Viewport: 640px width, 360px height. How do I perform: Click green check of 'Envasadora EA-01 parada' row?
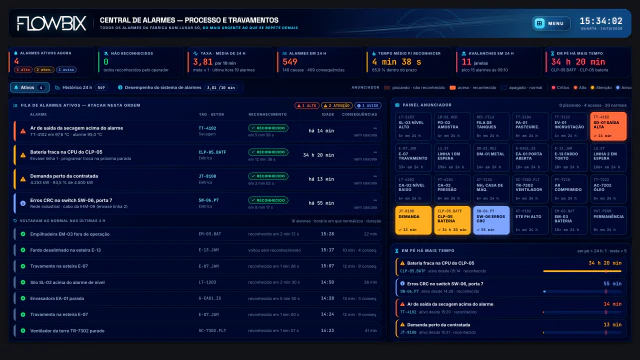23,298
